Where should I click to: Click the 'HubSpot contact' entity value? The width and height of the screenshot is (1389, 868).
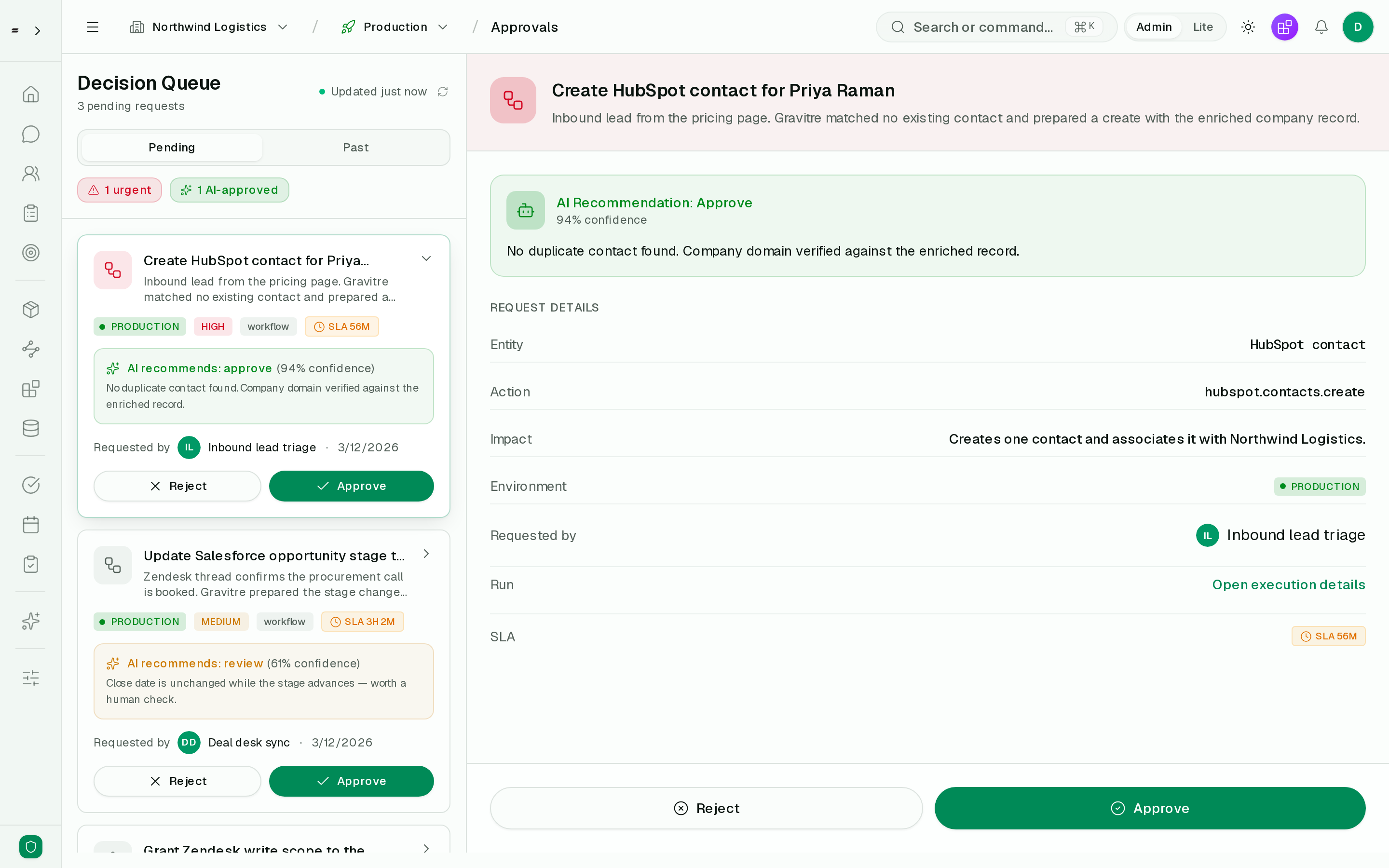coord(1307,344)
